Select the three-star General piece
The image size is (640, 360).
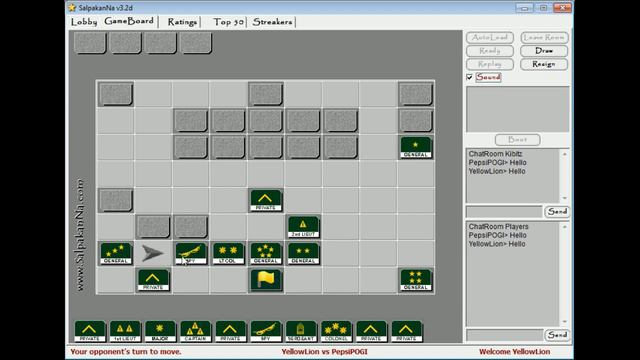[x=116, y=253]
